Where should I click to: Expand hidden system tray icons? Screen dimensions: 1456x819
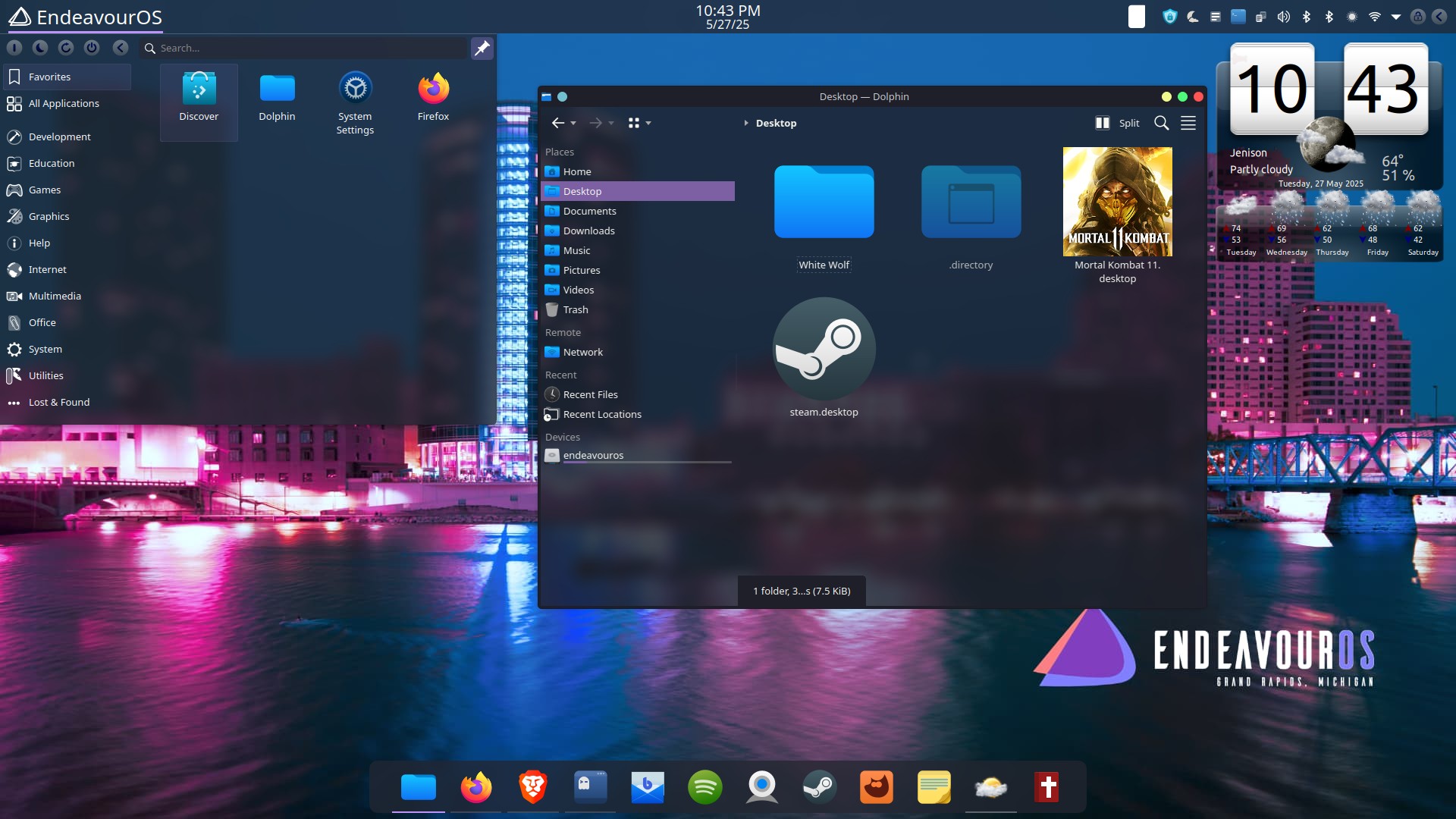coord(1396,17)
